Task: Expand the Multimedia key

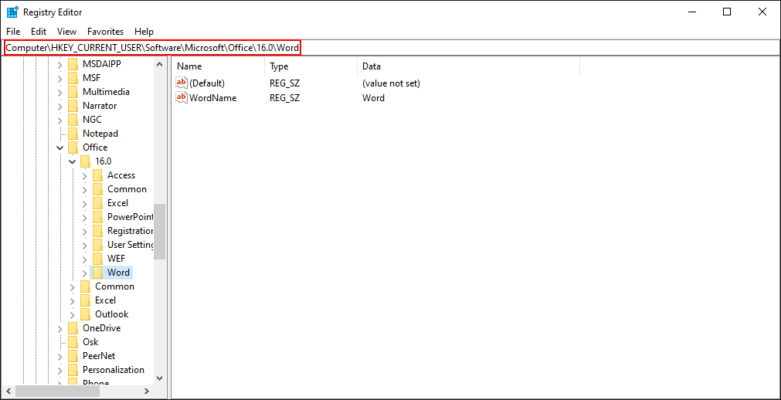Action: [60, 92]
